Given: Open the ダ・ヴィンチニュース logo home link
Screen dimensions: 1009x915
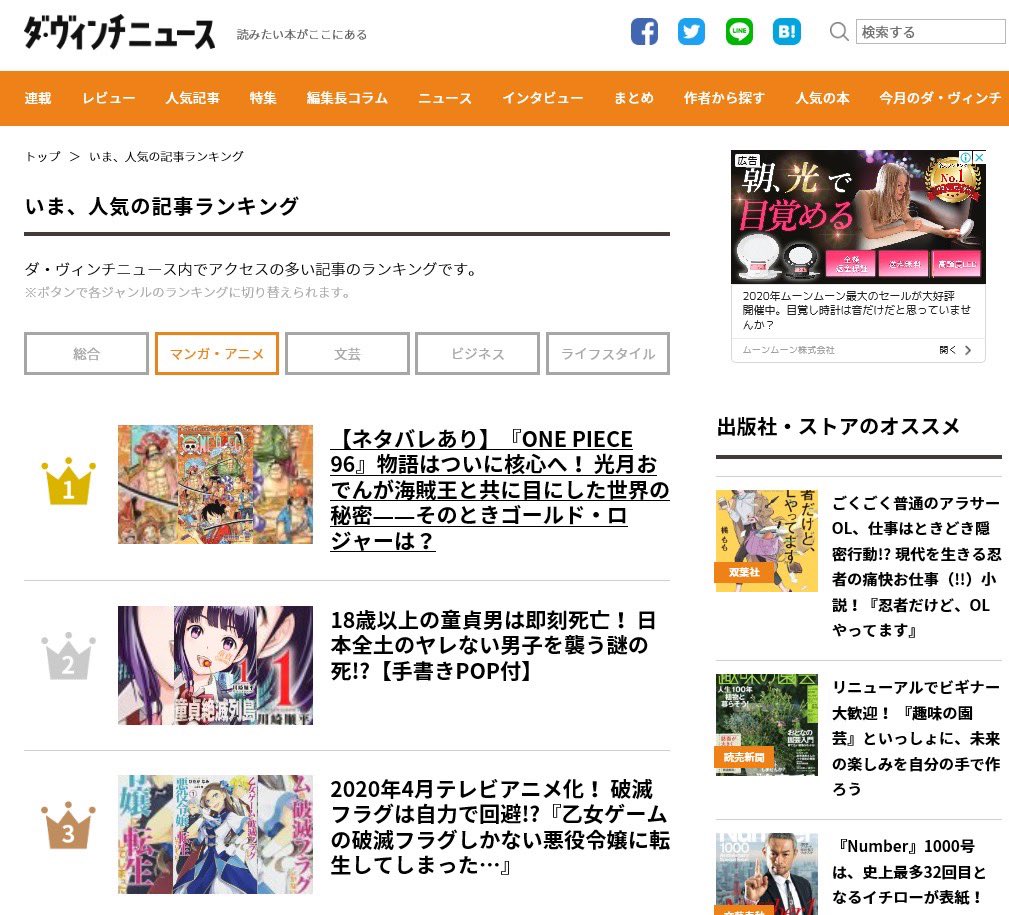Looking at the screenshot, I should pyautogui.click(x=120, y=33).
